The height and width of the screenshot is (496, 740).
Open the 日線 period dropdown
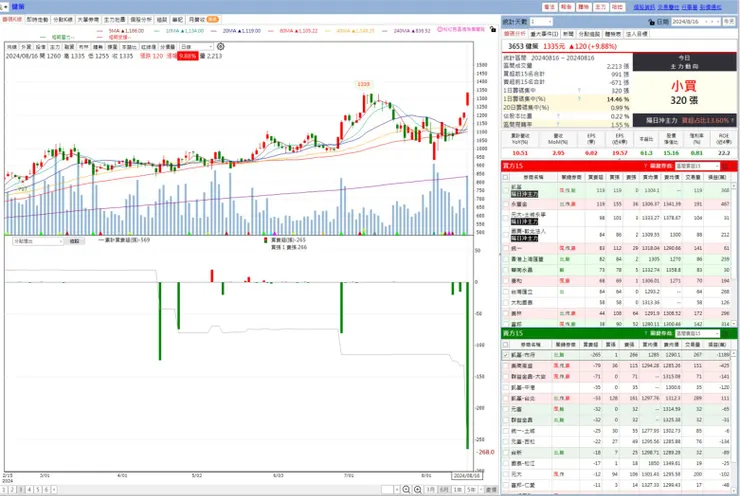click(x=196, y=47)
